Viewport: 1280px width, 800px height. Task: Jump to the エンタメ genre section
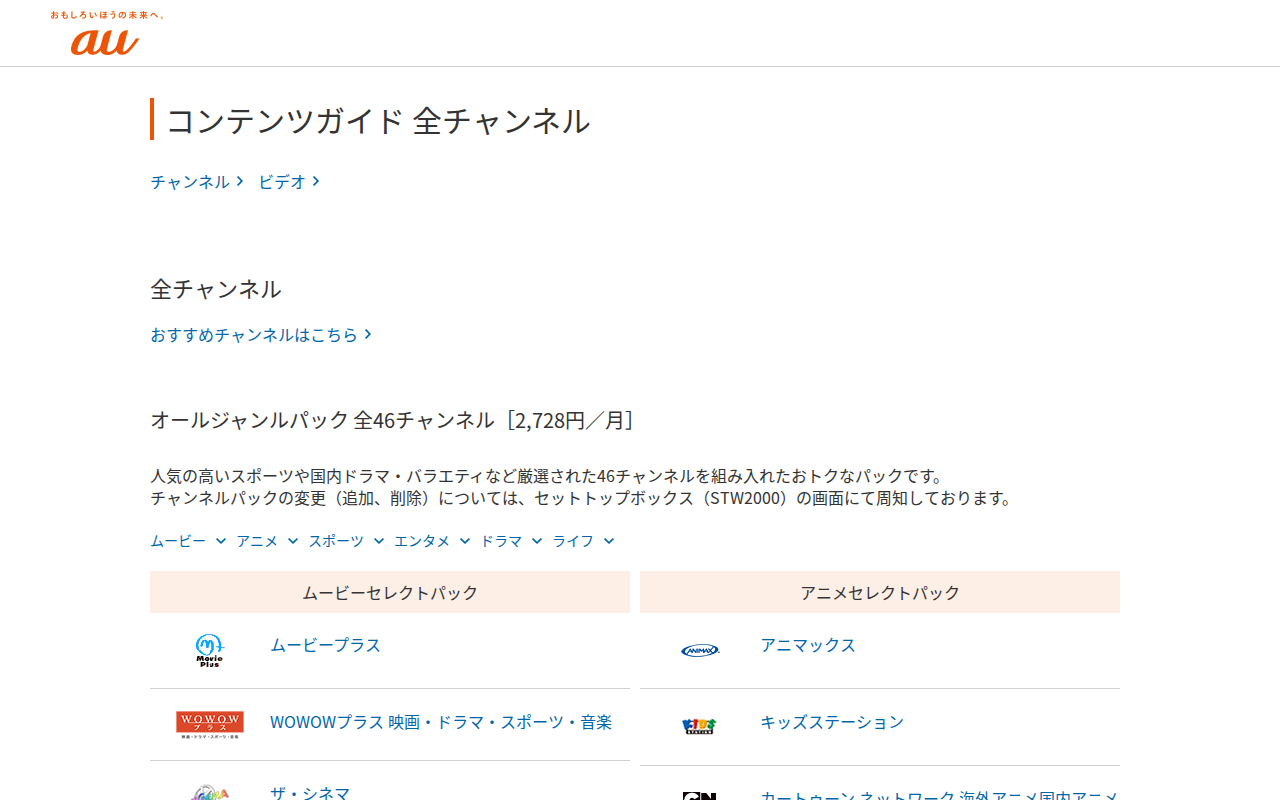(x=432, y=541)
